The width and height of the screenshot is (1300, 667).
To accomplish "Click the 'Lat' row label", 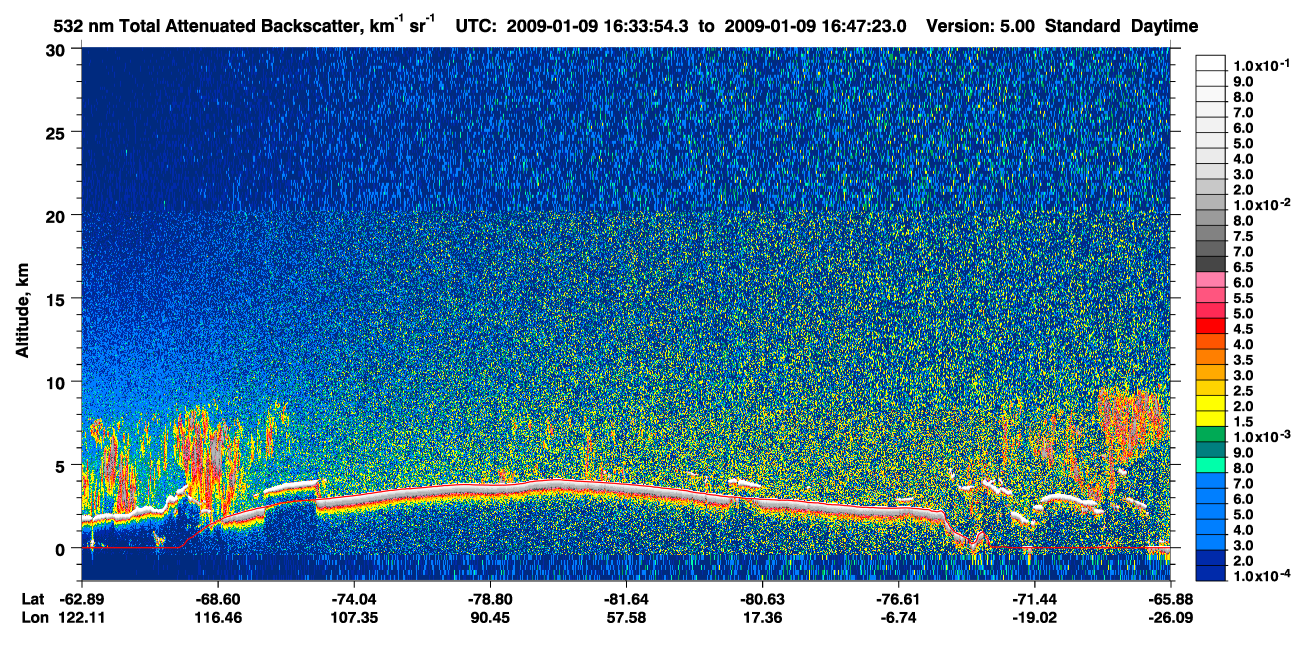I will point(32,598).
